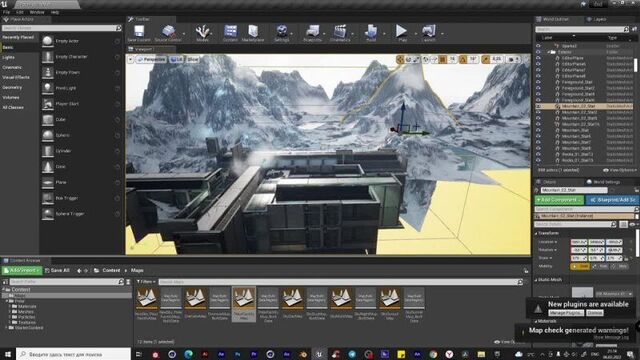Select the Sphere Trigger placement icon
This screenshot has height=360, width=640.
pos(48,214)
